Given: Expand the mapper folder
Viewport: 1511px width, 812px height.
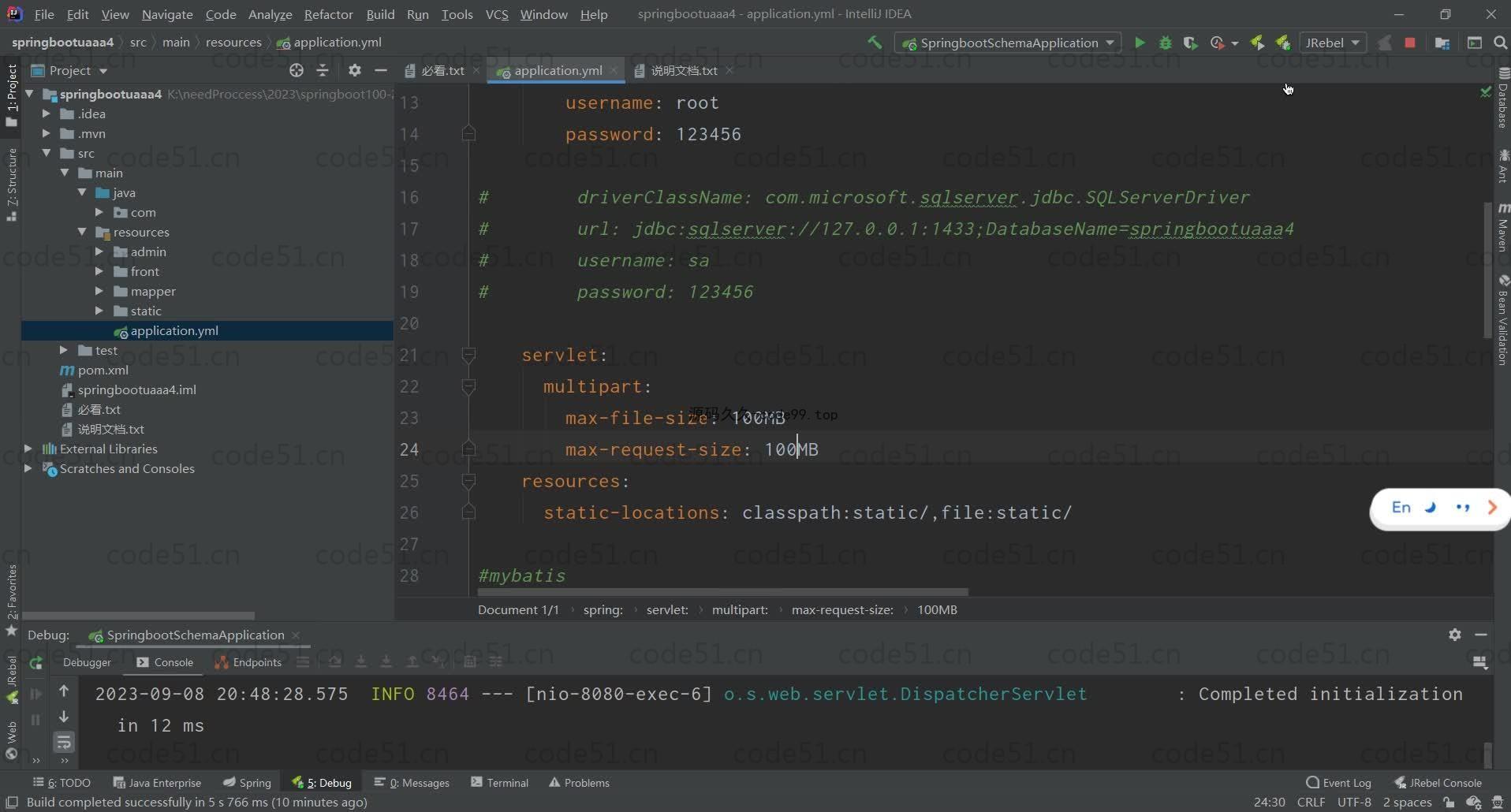Looking at the screenshot, I should [99, 291].
